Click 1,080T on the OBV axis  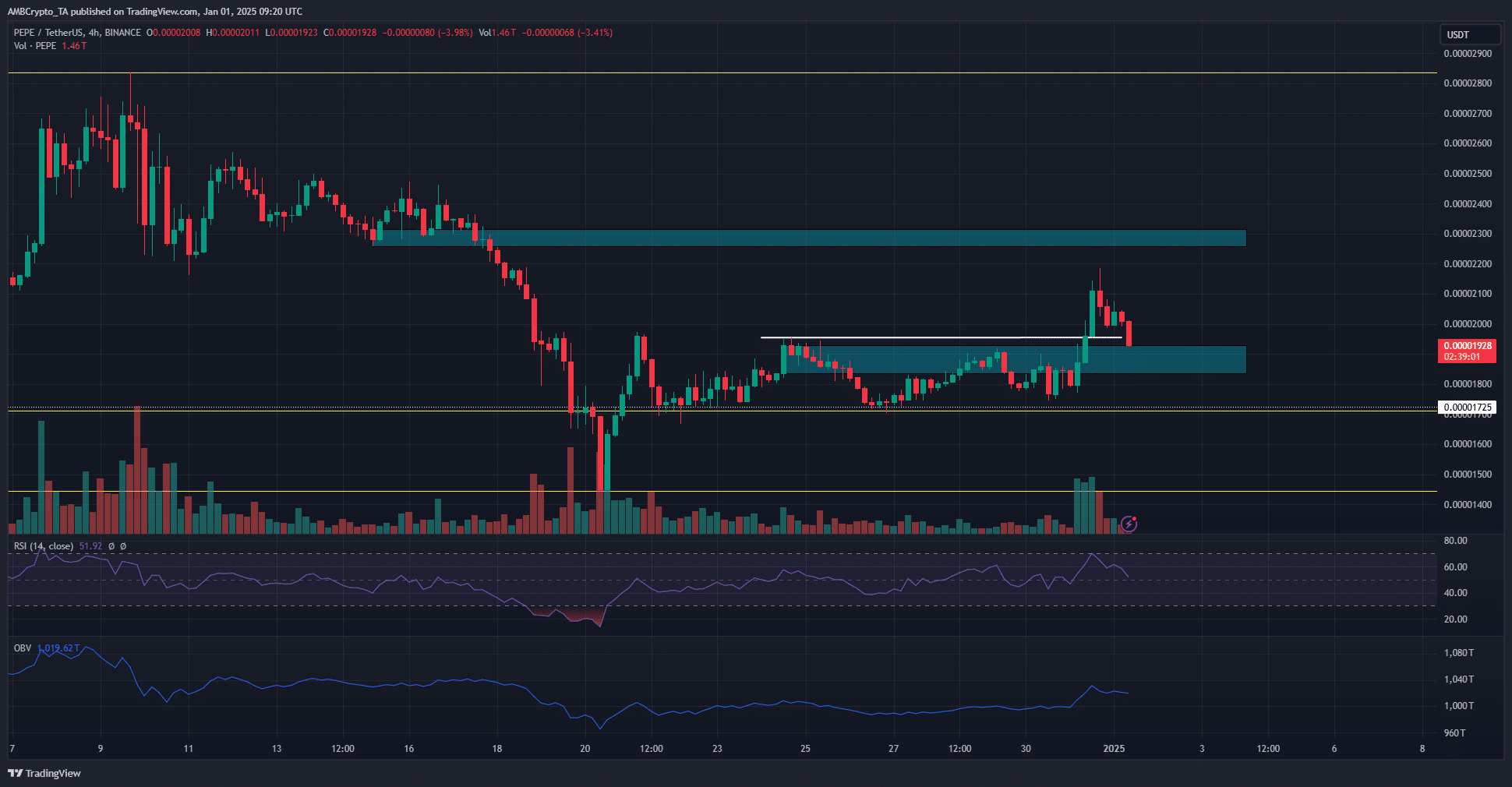coord(1459,653)
